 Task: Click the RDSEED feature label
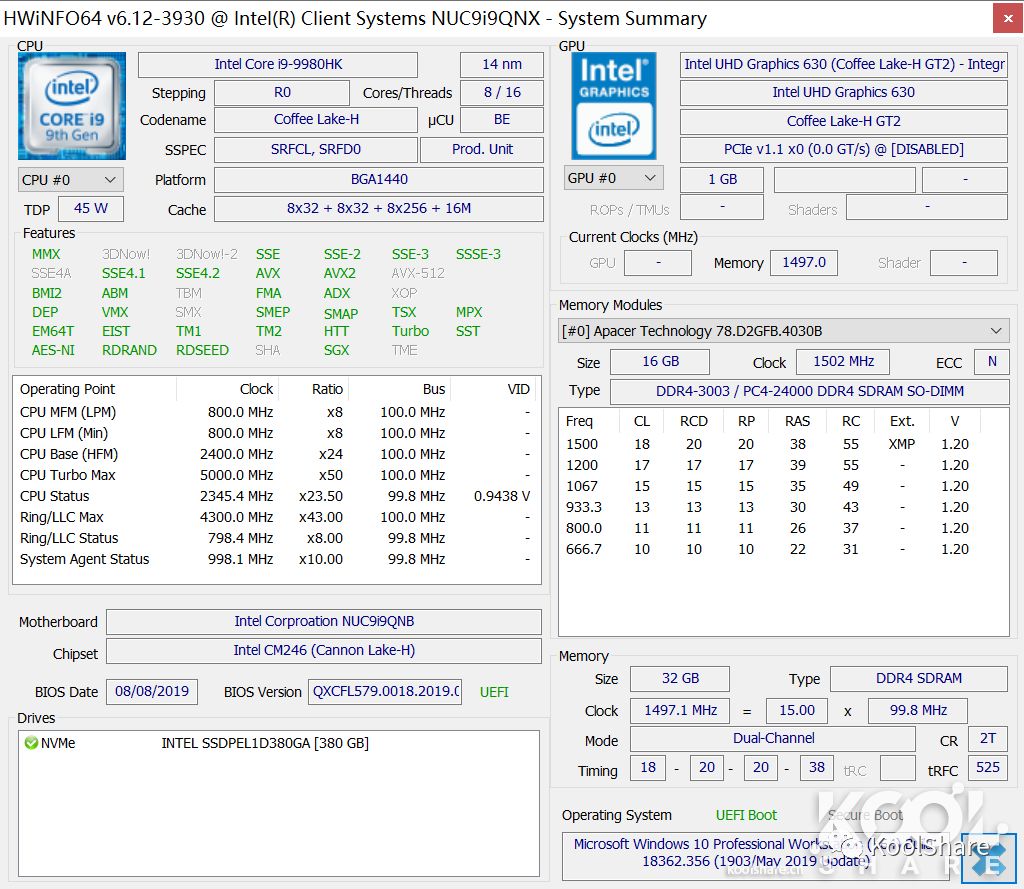point(202,351)
